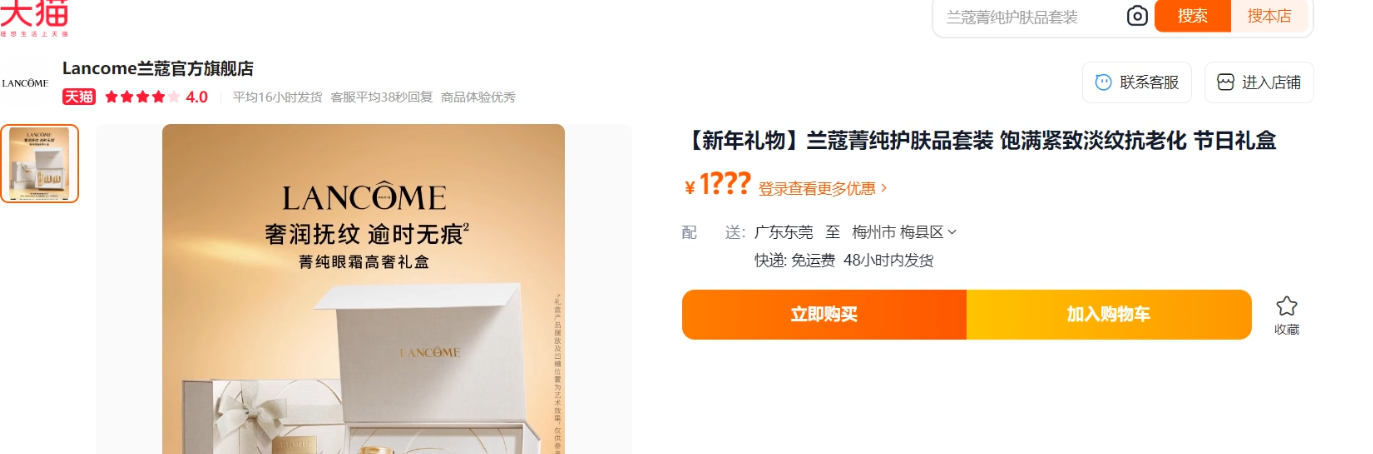Click the star 收藏 favorite icon
Image resolution: width=1373 pixels, height=454 pixels.
pyautogui.click(x=1287, y=307)
